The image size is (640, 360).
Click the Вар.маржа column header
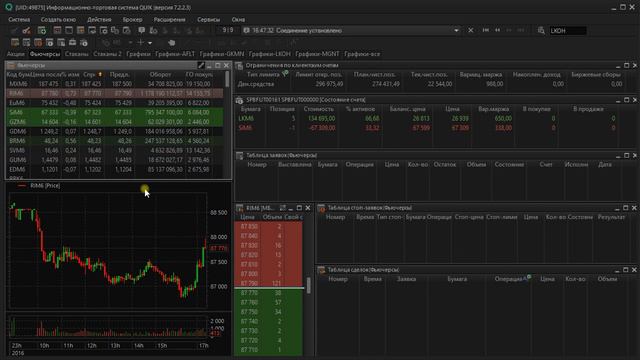(493, 109)
